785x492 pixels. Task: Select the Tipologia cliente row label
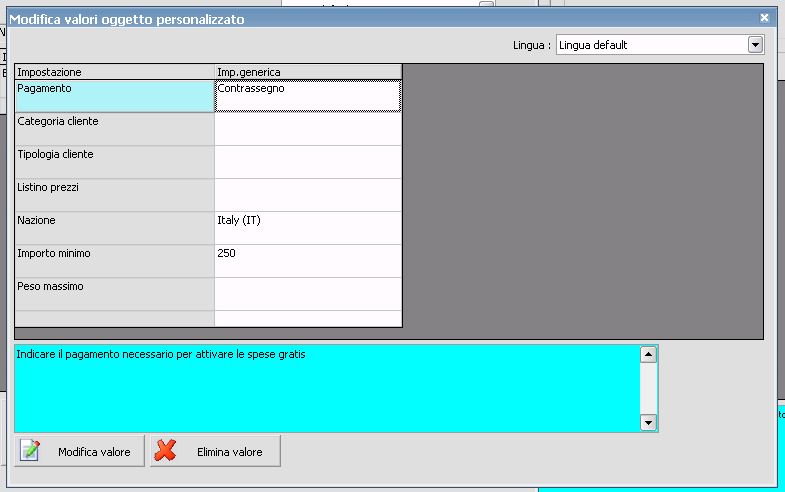(x=115, y=162)
